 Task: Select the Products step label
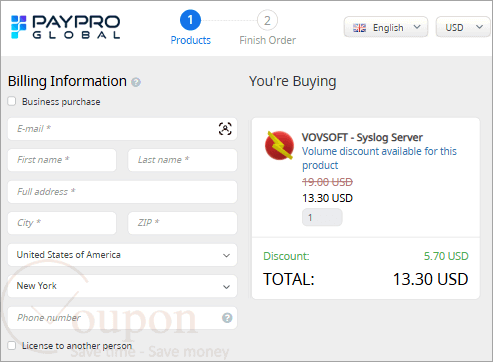[191, 40]
